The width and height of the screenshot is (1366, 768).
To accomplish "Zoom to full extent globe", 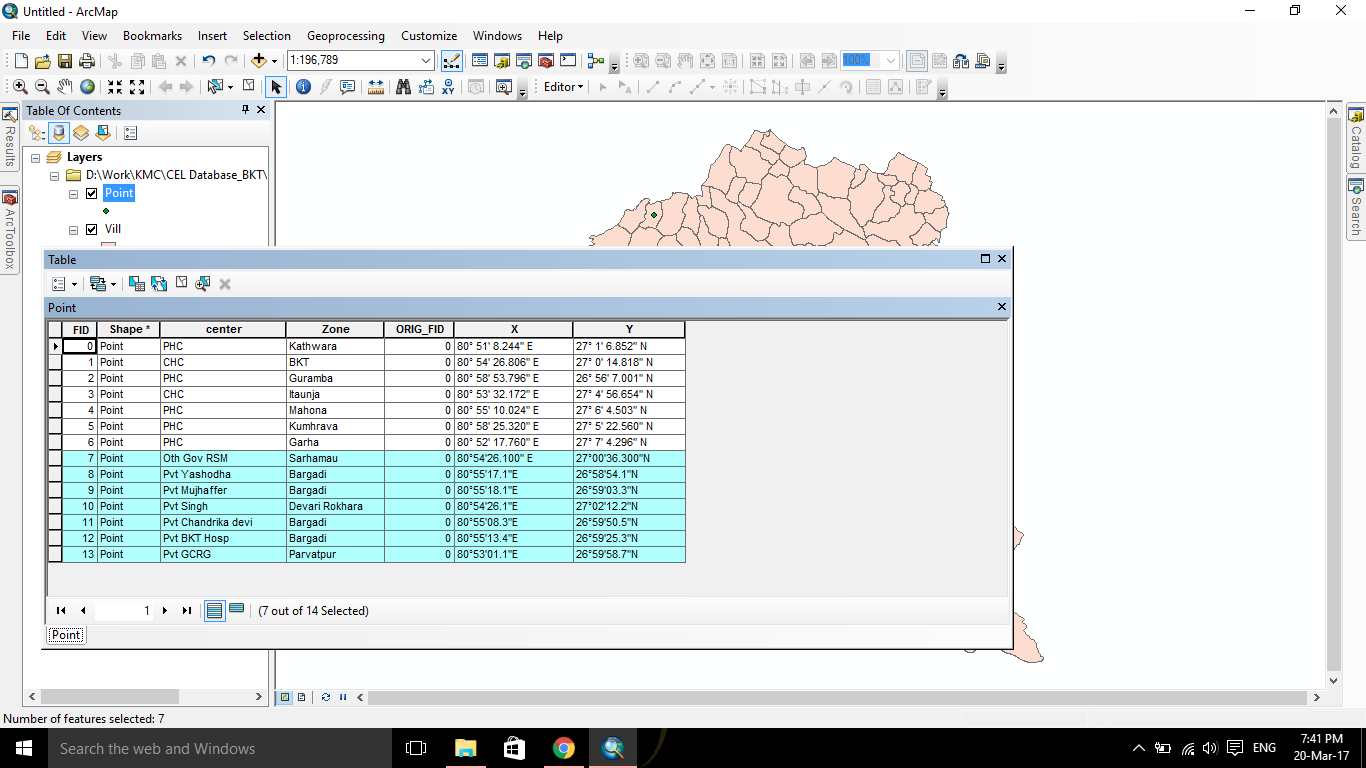I will pos(88,87).
